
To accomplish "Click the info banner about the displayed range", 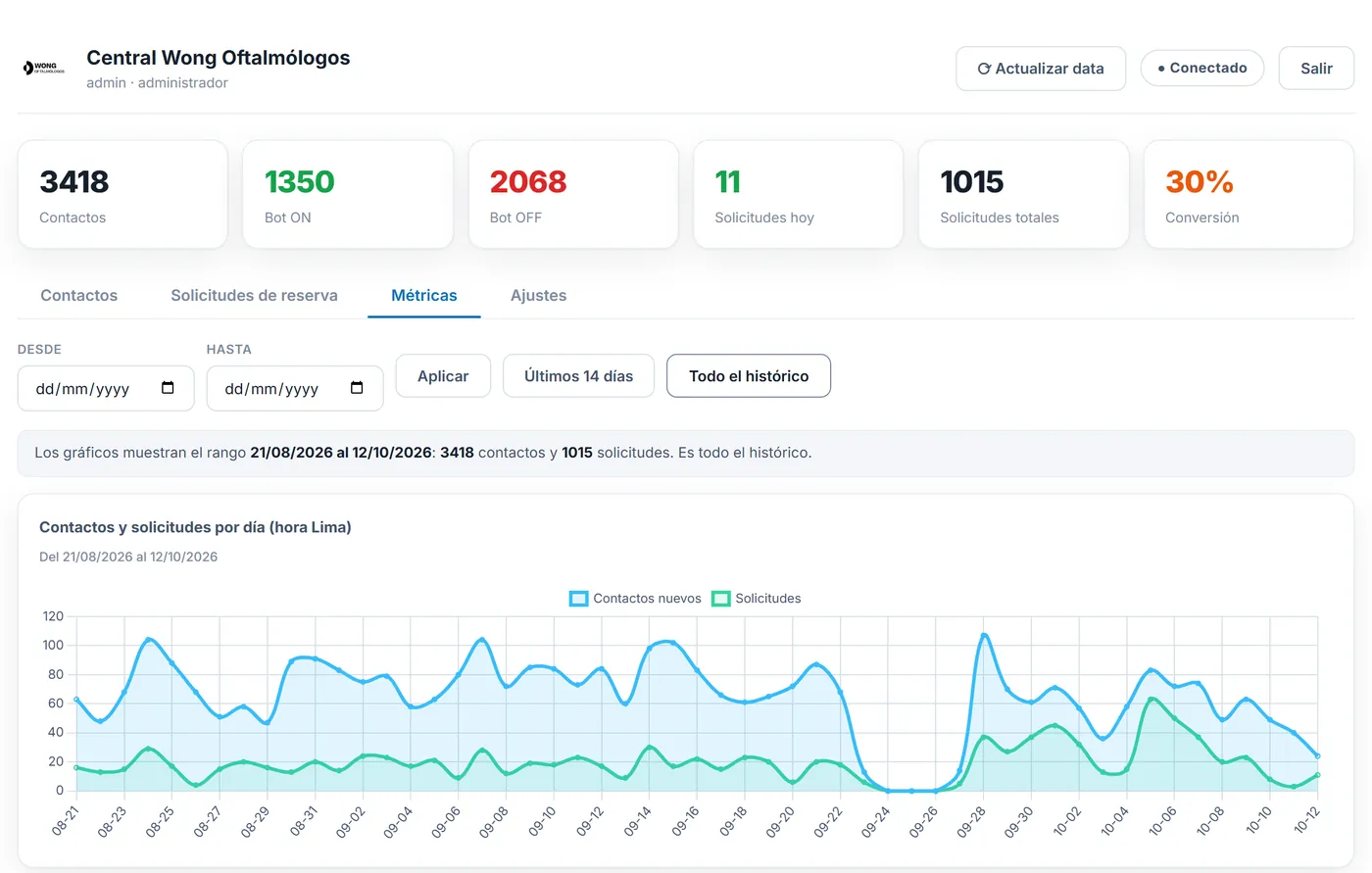I will [x=686, y=453].
